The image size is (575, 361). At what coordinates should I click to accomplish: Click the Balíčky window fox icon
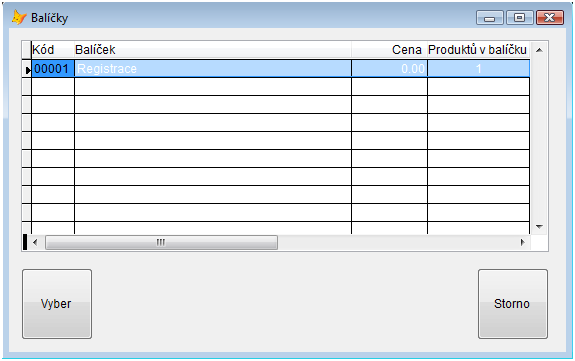tap(19, 17)
